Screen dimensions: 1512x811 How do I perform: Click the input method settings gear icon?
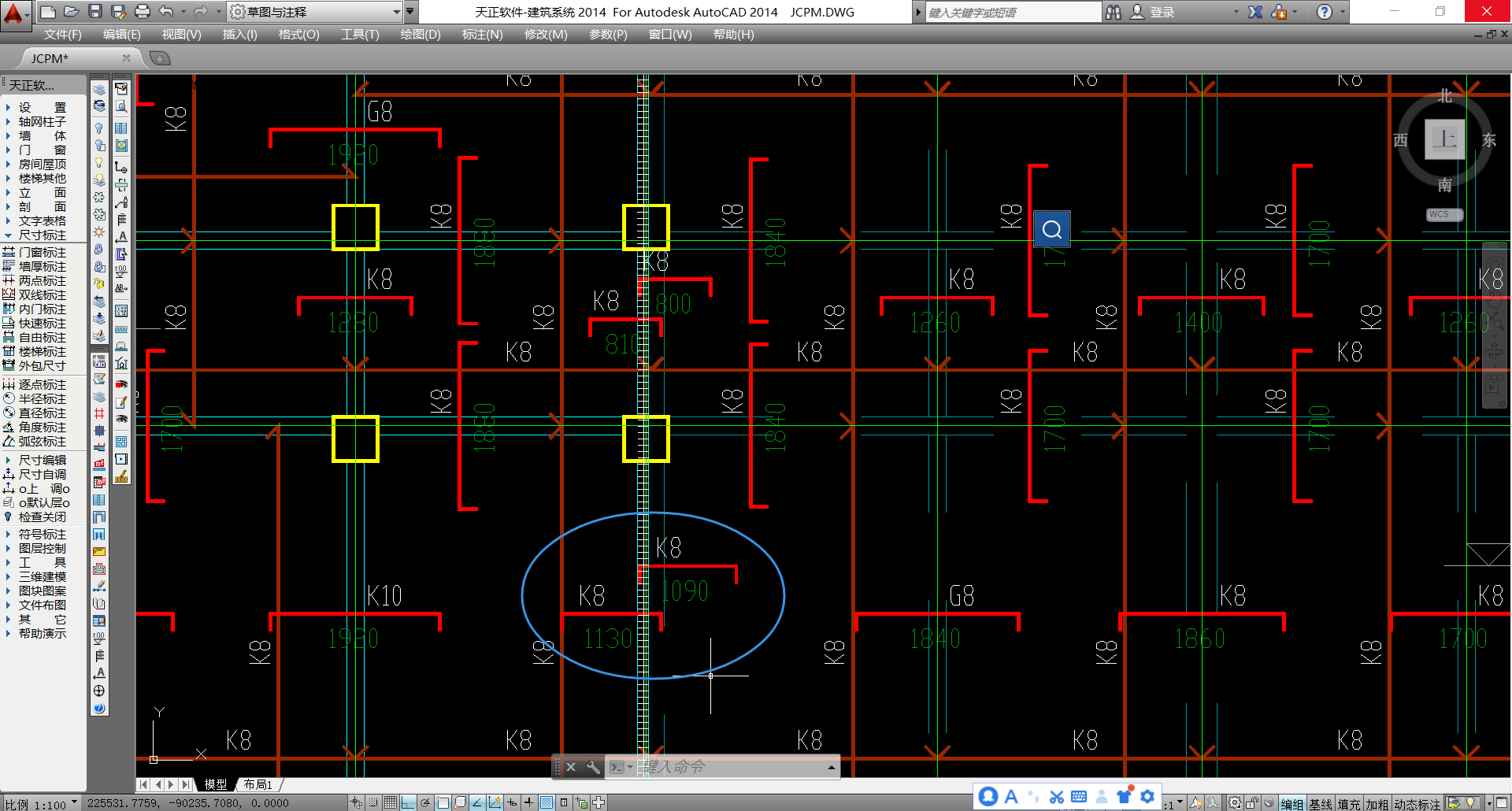(x=1147, y=797)
